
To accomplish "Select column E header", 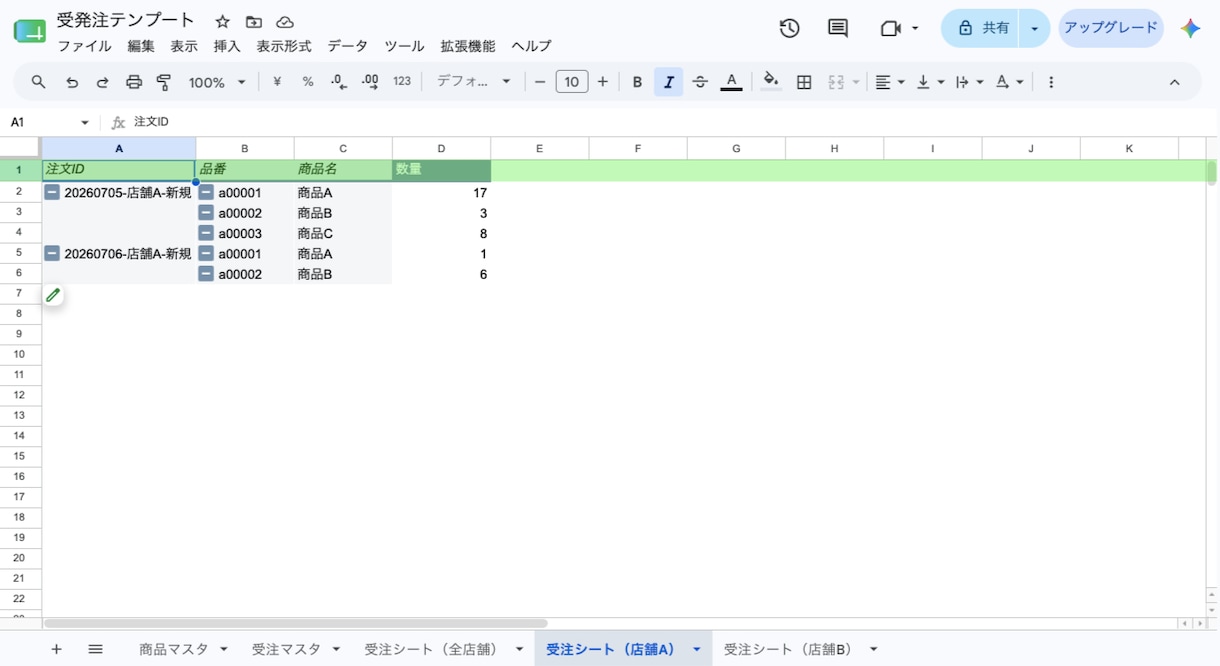I will 539,148.
